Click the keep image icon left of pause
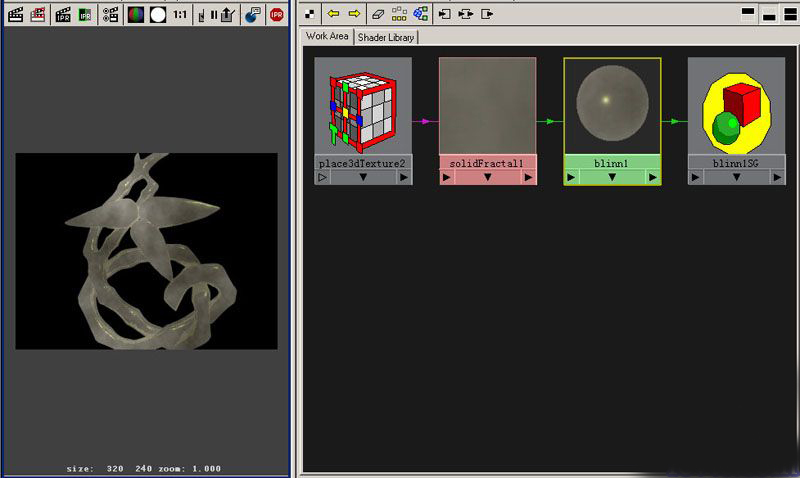Screen dimensions: 800x478 tap(201, 15)
